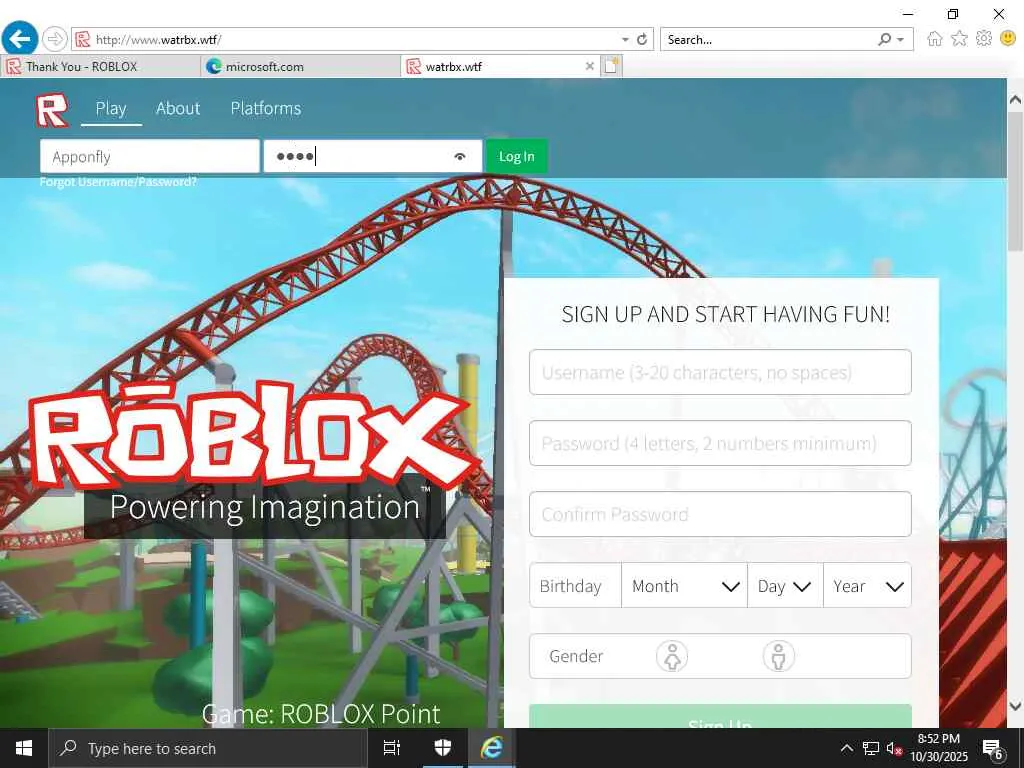Click the magnifier search icon in search box

884,39
